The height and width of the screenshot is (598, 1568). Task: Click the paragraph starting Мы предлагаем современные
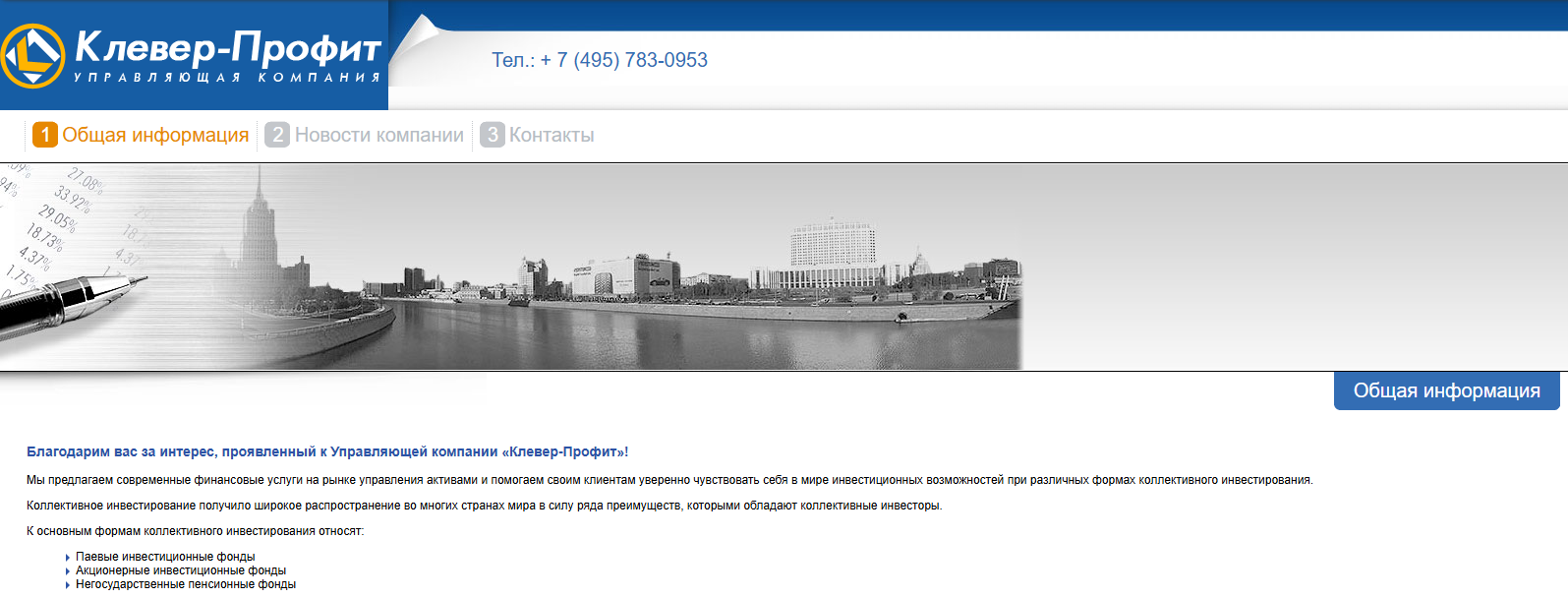(x=669, y=480)
